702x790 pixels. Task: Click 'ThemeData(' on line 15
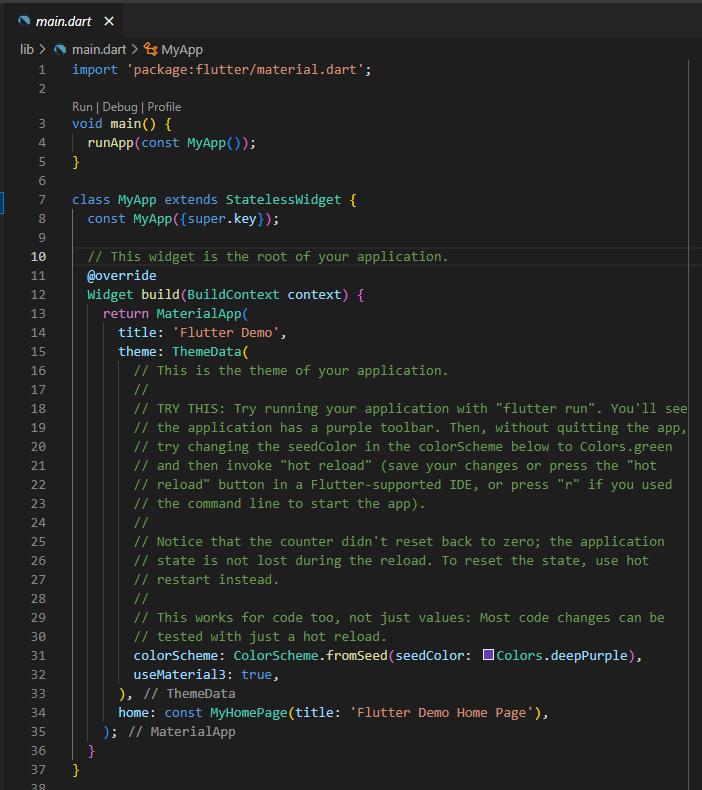210,352
